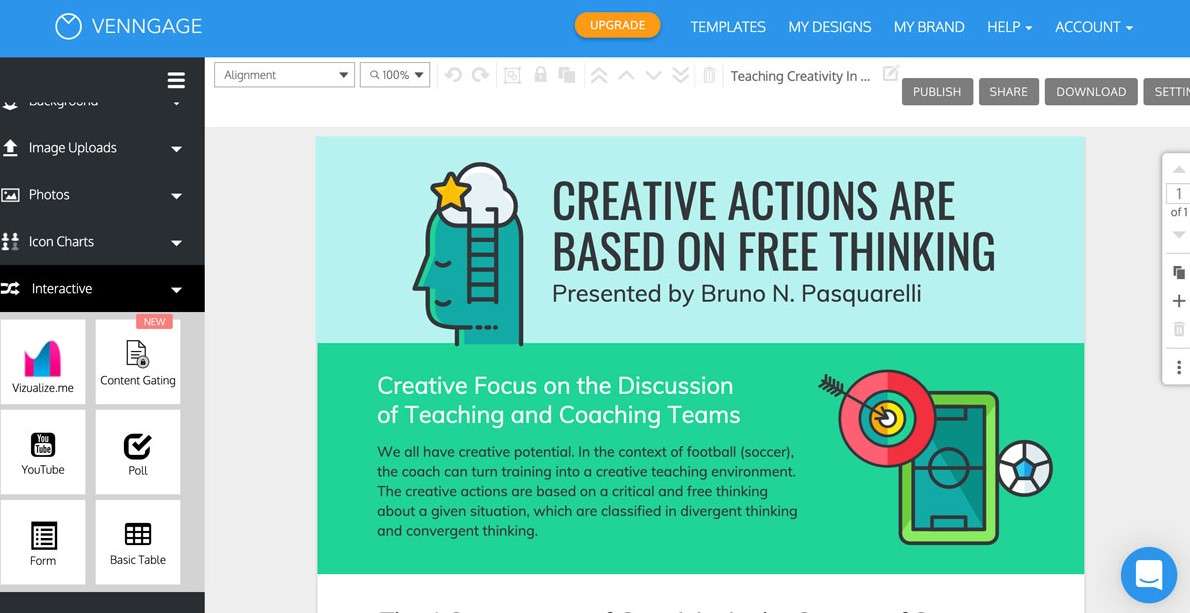This screenshot has width=1190, height=613.
Task: Select the target and soccer field illustration
Action: point(935,457)
